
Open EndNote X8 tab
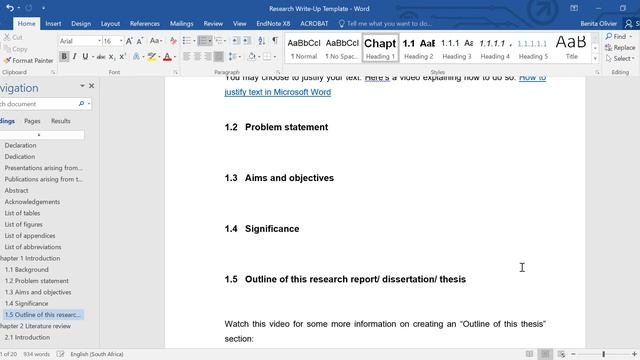pyautogui.click(x=273, y=24)
